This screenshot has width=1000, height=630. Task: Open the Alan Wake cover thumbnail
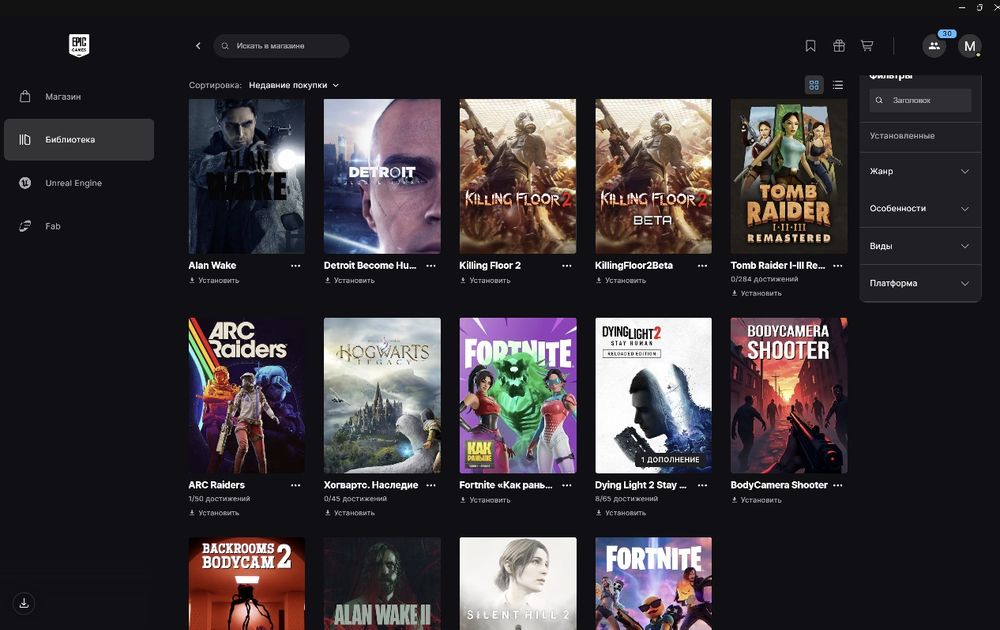[247, 176]
